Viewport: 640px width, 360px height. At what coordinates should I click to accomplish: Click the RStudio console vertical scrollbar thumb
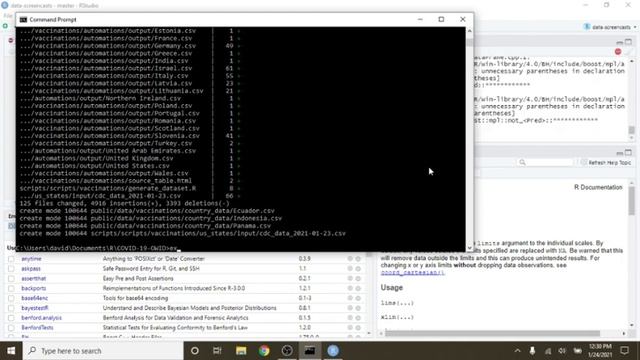[631, 130]
